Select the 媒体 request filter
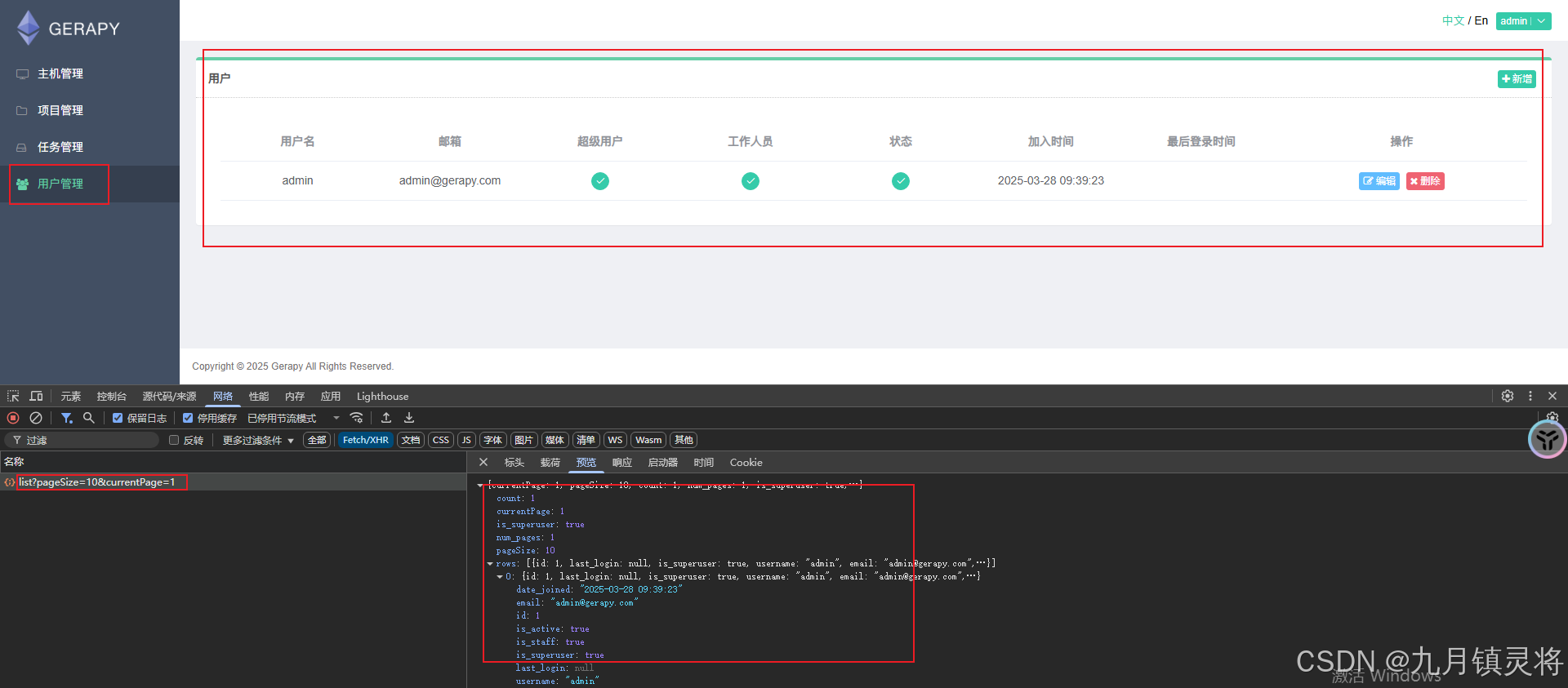This screenshot has height=688, width=1568. [x=555, y=440]
